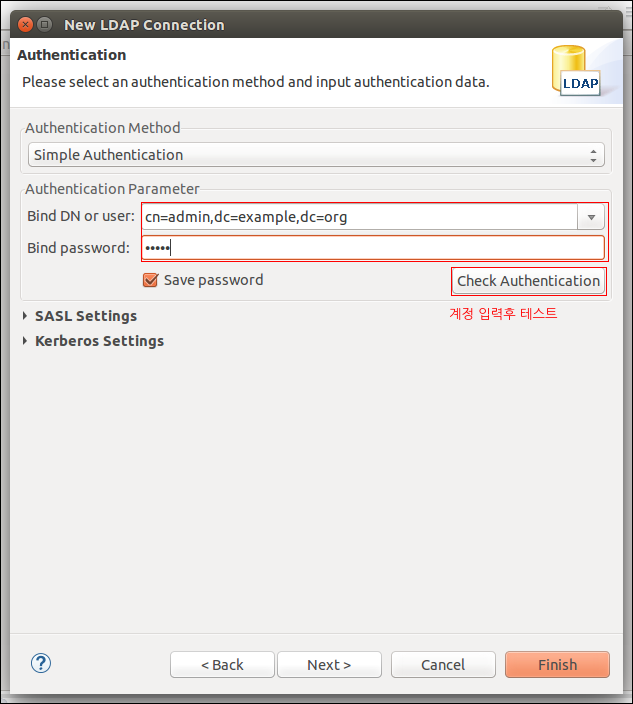Viewport: 633px width, 704px height.
Task: Click the Save password label text
Action: point(213,280)
